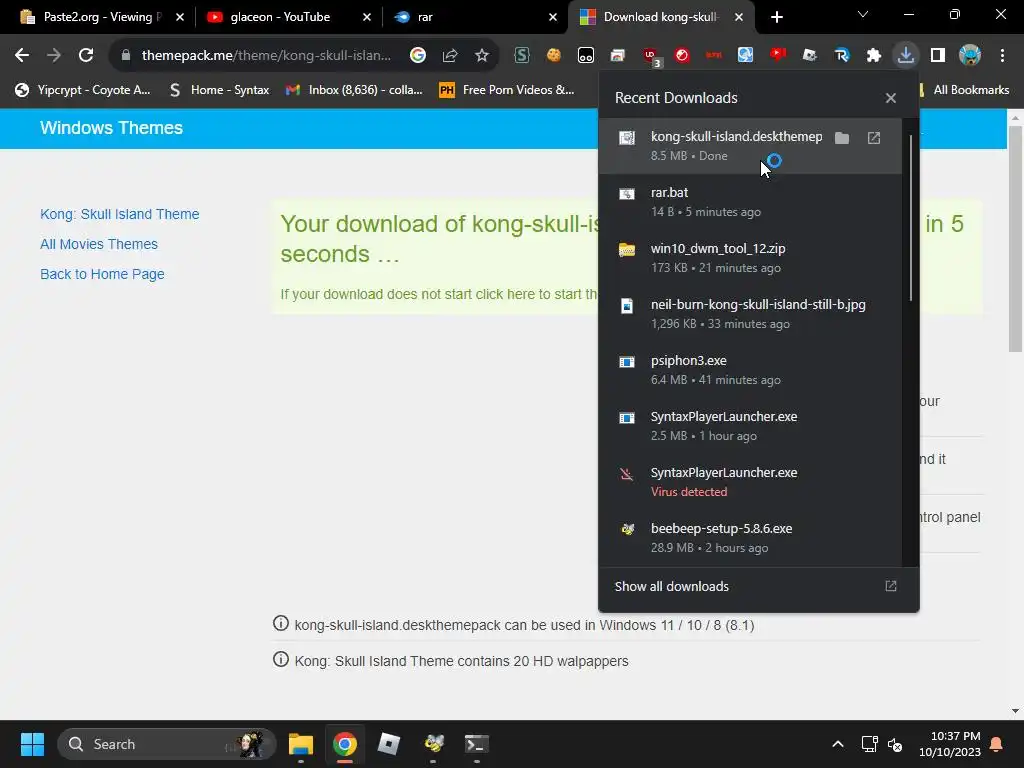This screenshot has height=768, width=1024.
Task: Close the Recent Downloads popup
Action: click(891, 98)
